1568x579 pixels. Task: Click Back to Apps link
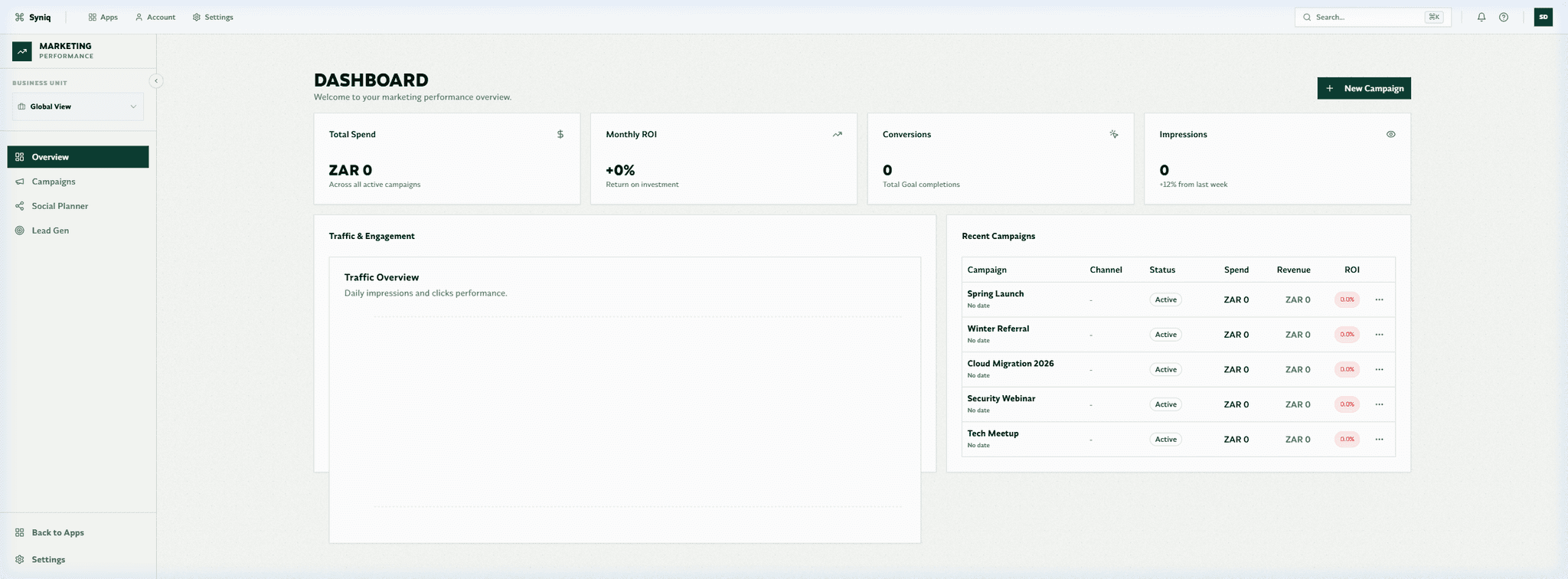pyautogui.click(x=57, y=532)
